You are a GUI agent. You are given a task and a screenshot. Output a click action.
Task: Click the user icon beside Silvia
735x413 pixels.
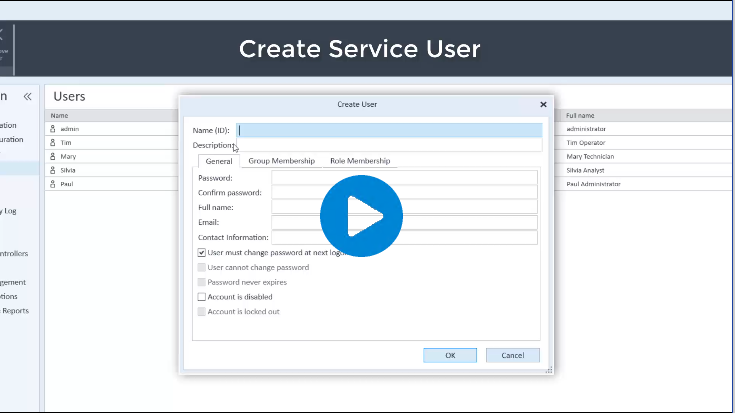[x=52, y=170]
